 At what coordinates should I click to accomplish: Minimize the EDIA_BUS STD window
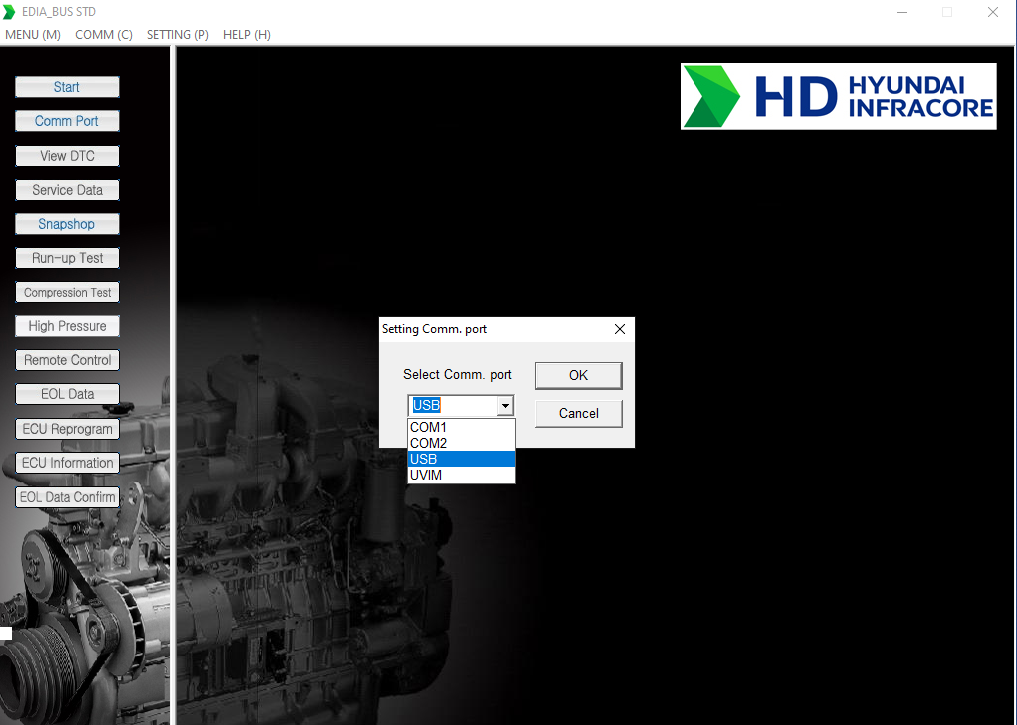pos(902,12)
